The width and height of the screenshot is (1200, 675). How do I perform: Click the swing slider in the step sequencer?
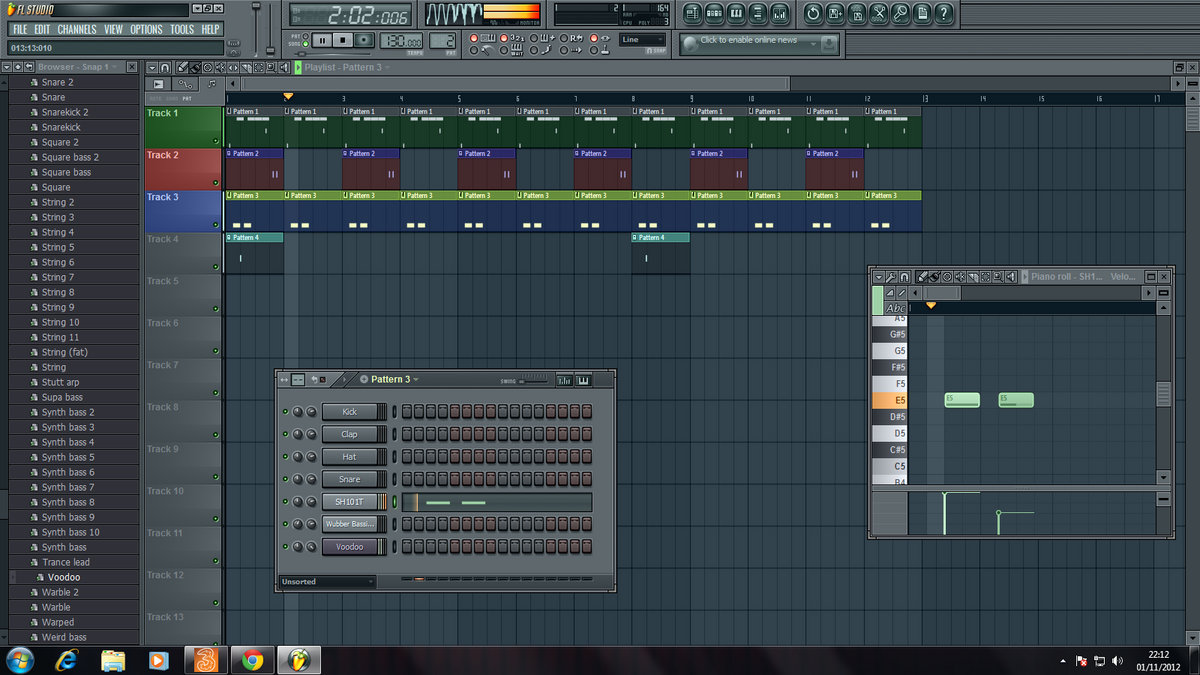(x=535, y=380)
